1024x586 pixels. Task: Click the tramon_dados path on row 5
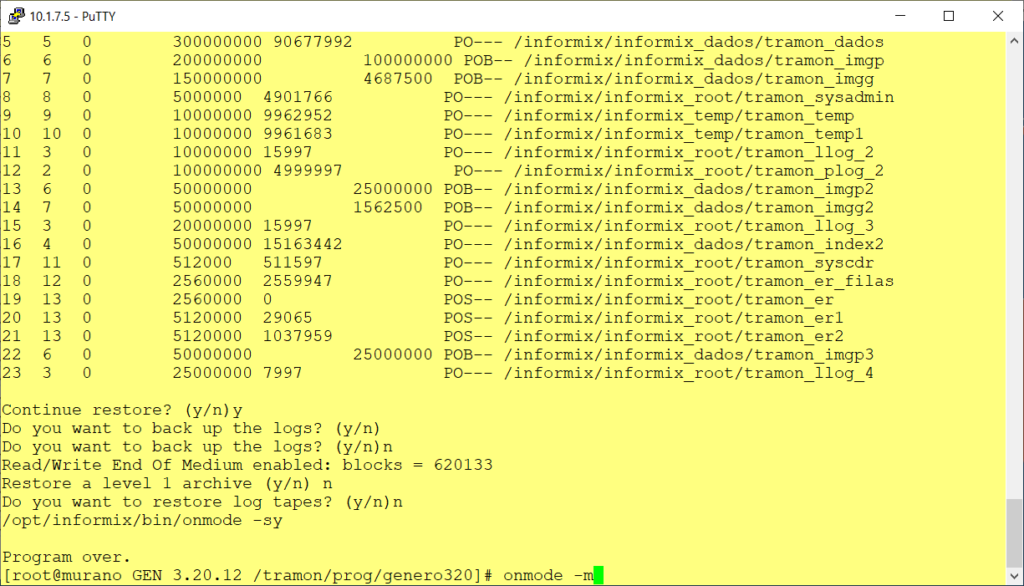694,43
